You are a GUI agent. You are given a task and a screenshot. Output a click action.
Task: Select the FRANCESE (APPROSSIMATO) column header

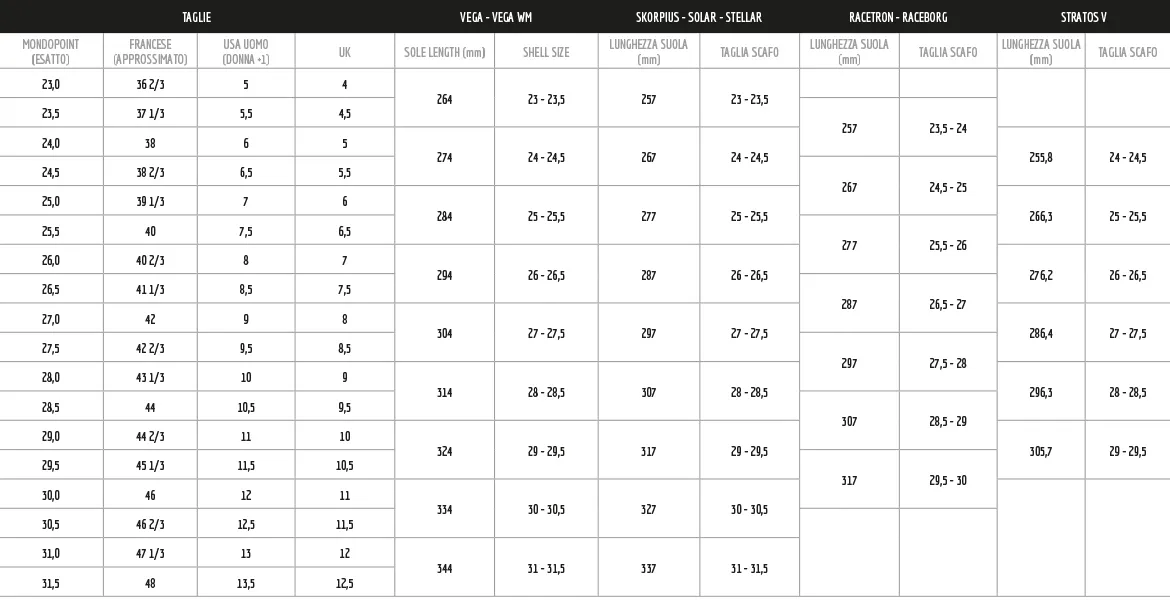click(150, 52)
